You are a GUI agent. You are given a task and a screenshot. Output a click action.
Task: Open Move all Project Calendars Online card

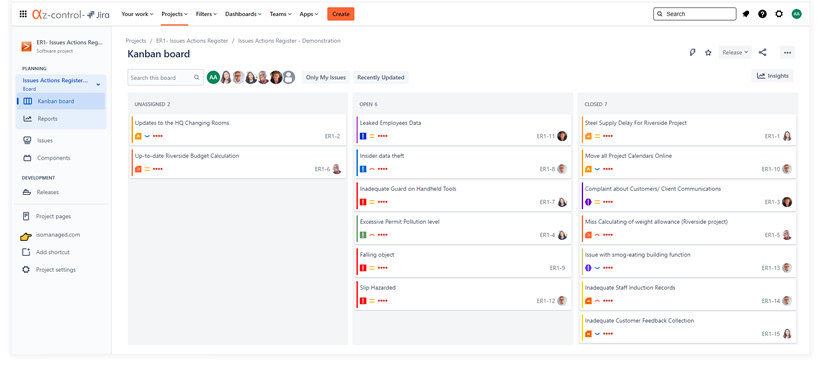point(688,163)
